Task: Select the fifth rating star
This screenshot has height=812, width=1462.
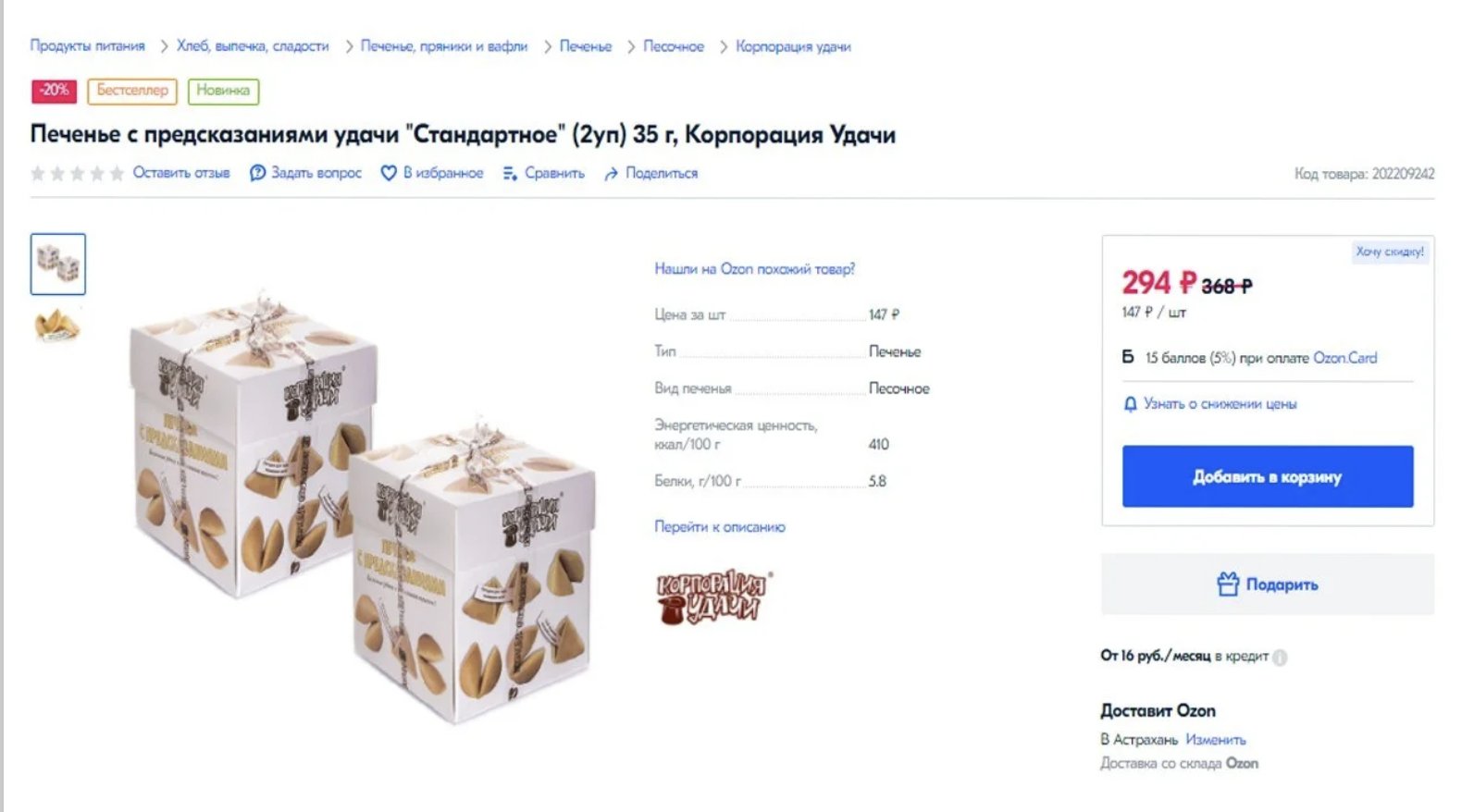Action: click(x=118, y=173)
